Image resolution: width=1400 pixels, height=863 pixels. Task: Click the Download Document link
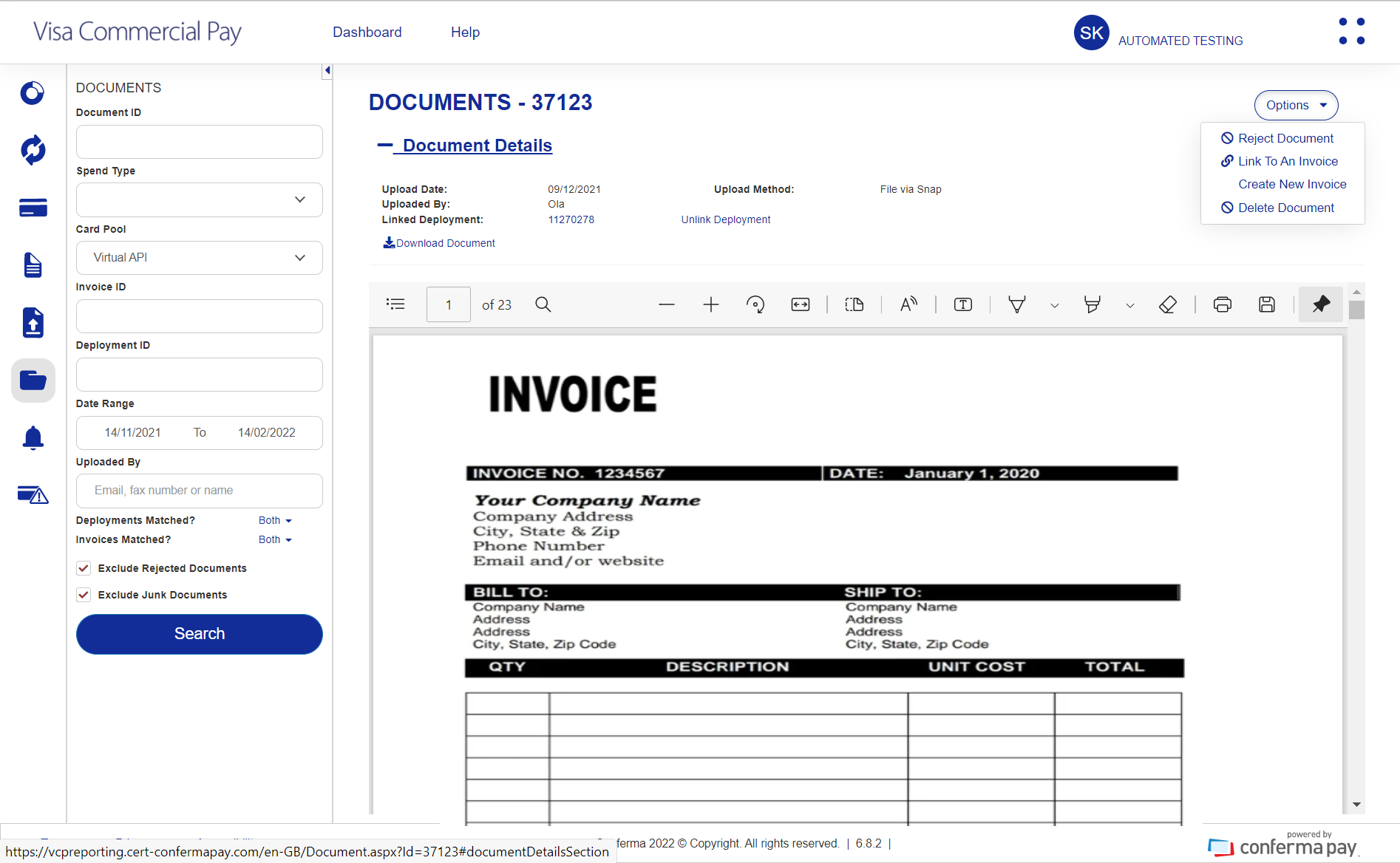coord(439,243)
